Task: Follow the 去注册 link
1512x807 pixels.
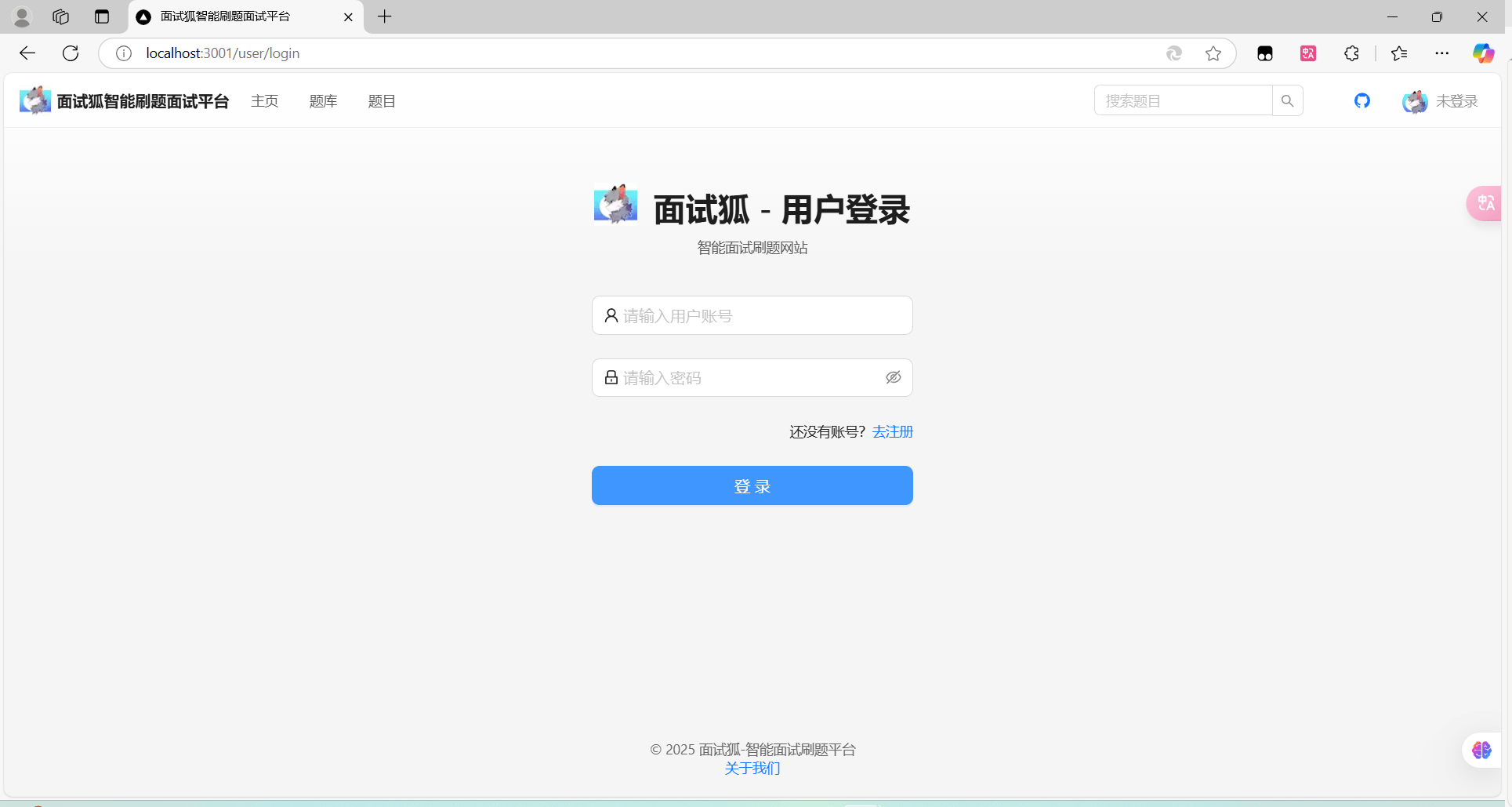Action: coord(892,432)
